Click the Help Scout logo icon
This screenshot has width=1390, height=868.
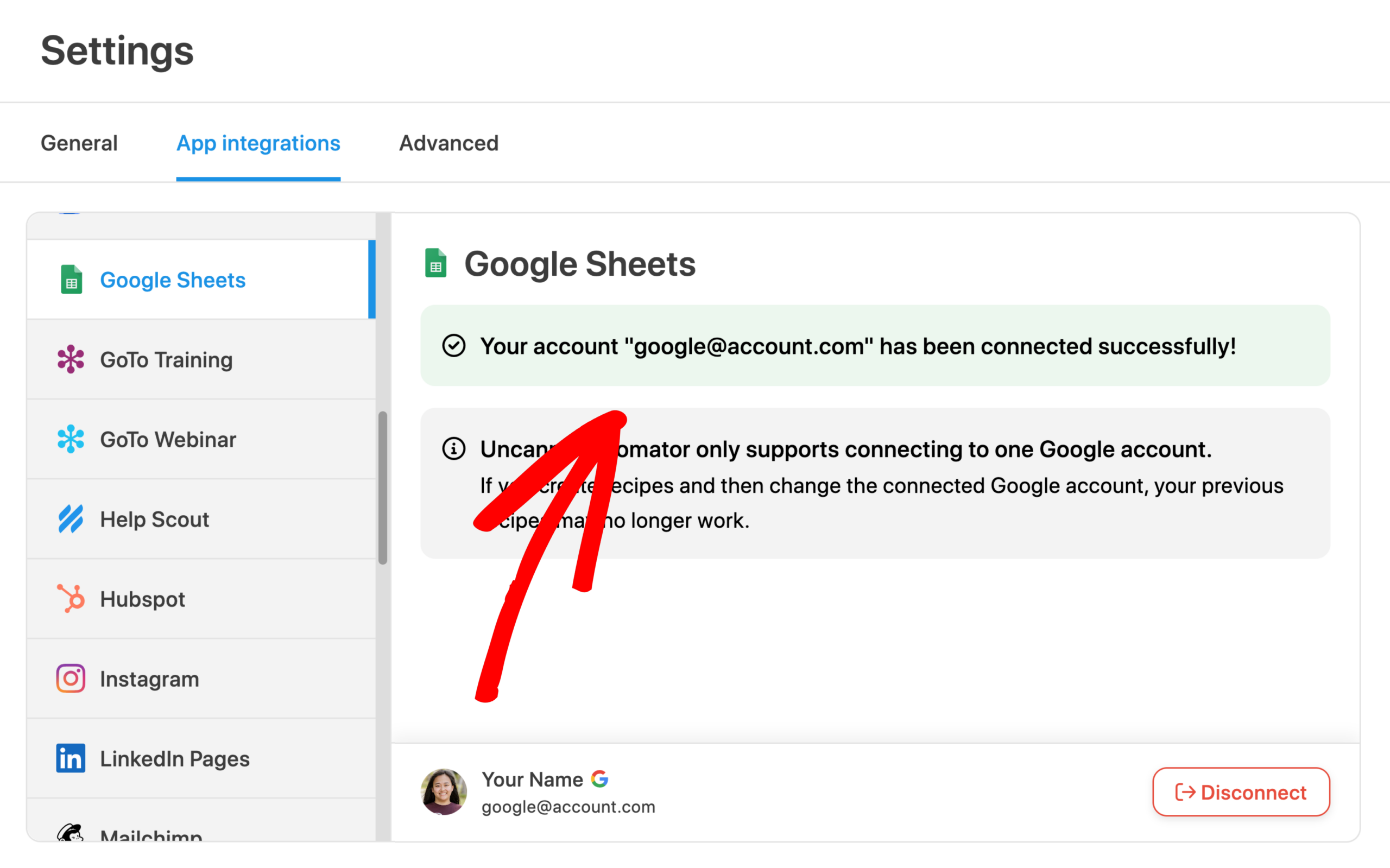[x=71, y=519]
